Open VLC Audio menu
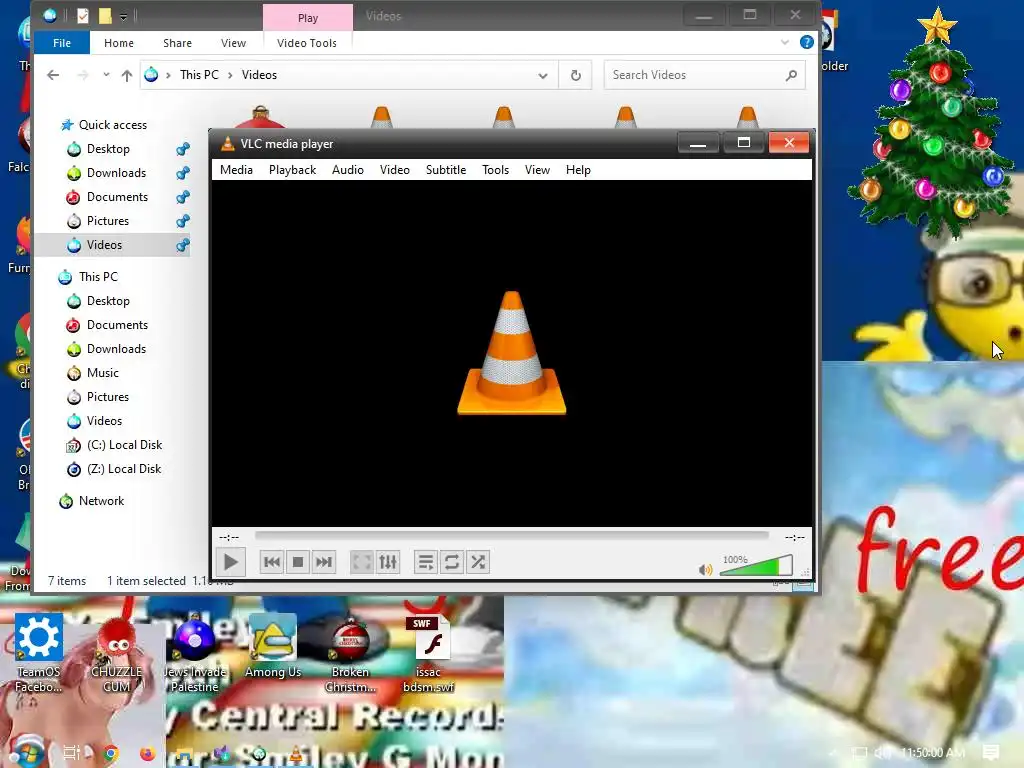 point(347,170)
